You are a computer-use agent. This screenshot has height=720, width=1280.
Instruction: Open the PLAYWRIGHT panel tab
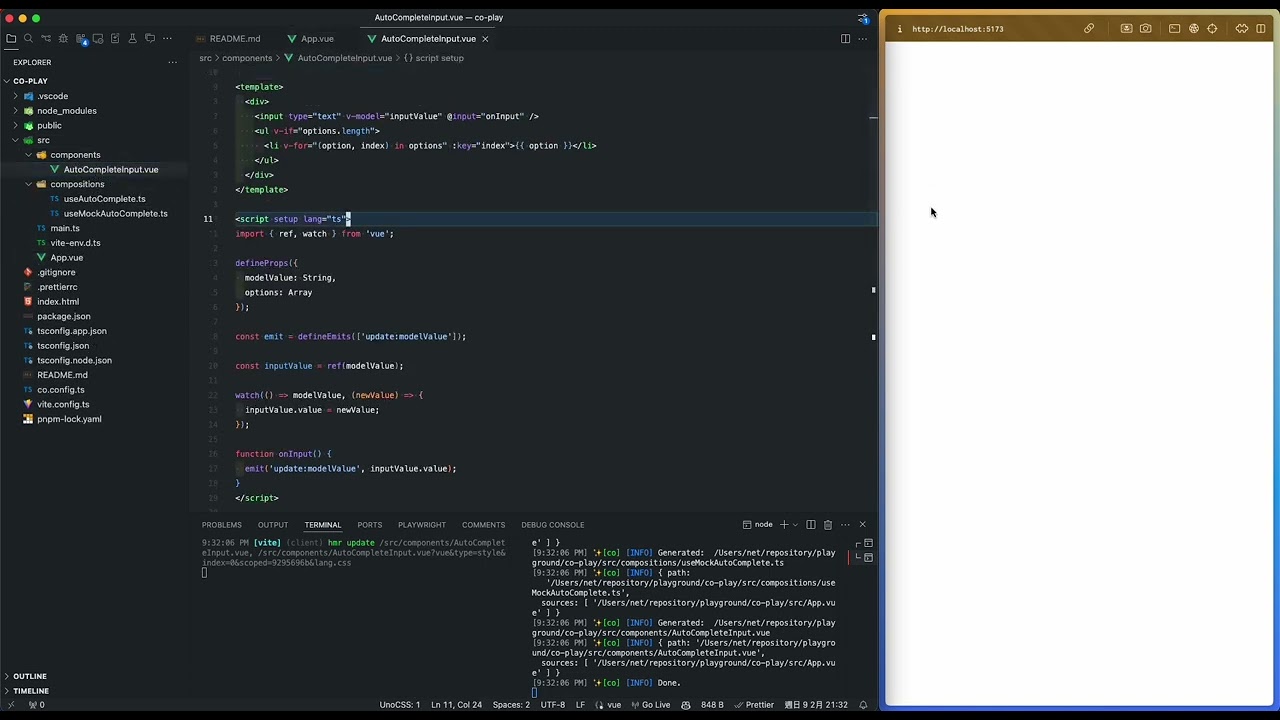[x=422, y=525]
